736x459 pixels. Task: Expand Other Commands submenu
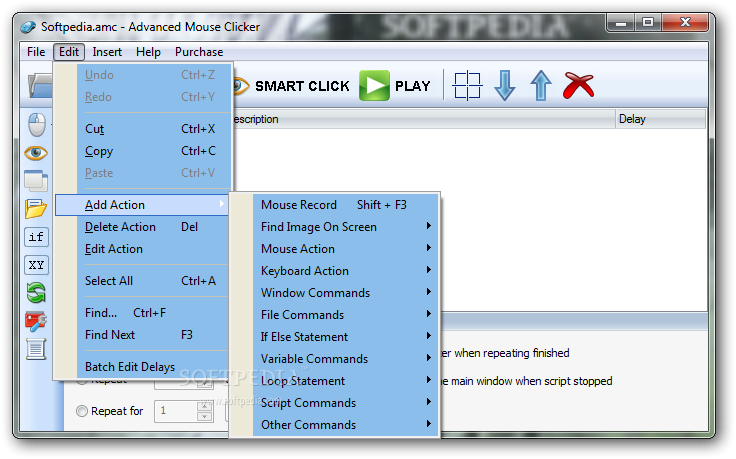[345, 425]
